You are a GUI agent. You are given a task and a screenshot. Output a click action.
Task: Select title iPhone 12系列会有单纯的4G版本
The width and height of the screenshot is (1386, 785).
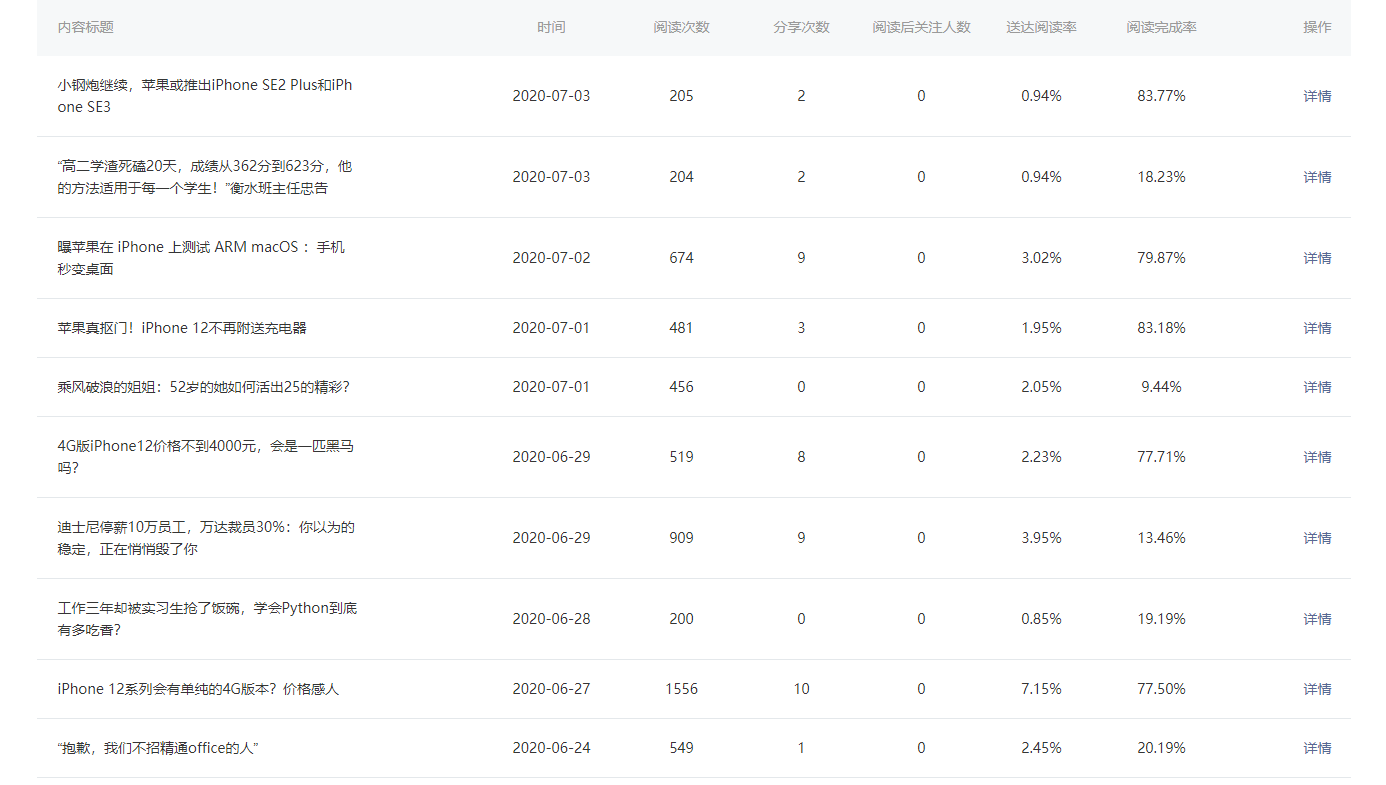(x=198, y=689)
